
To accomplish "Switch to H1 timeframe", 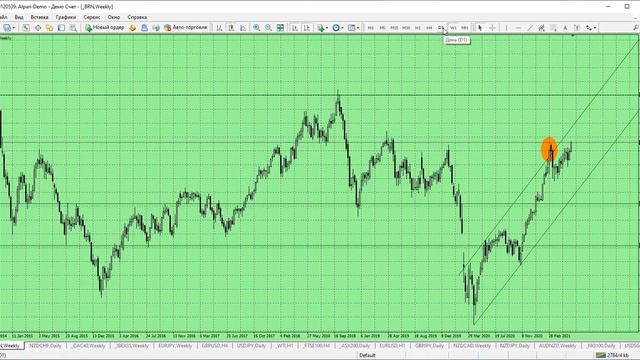I will coord(418,28).
